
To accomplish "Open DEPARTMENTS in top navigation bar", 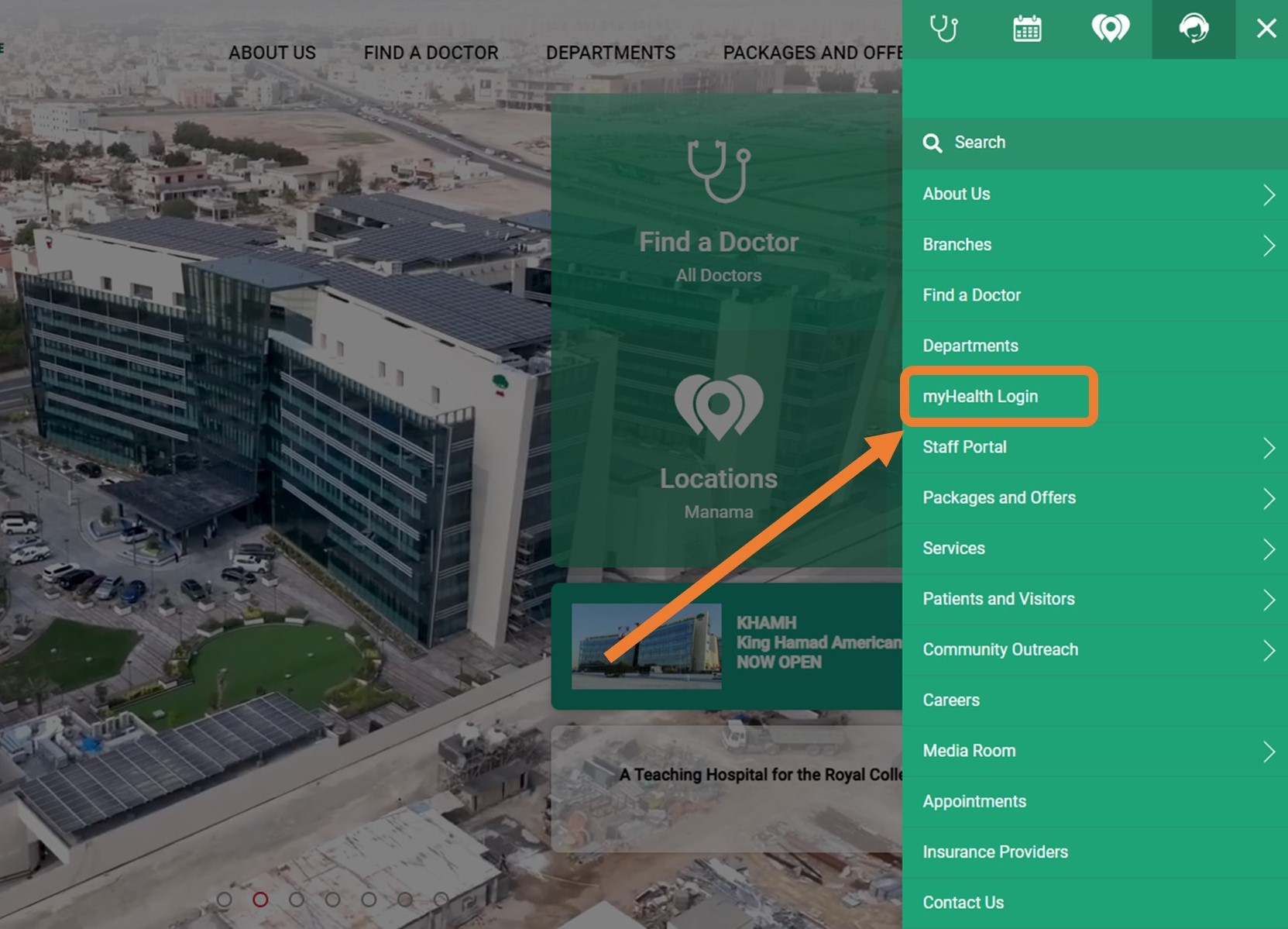I will point(610,53).
